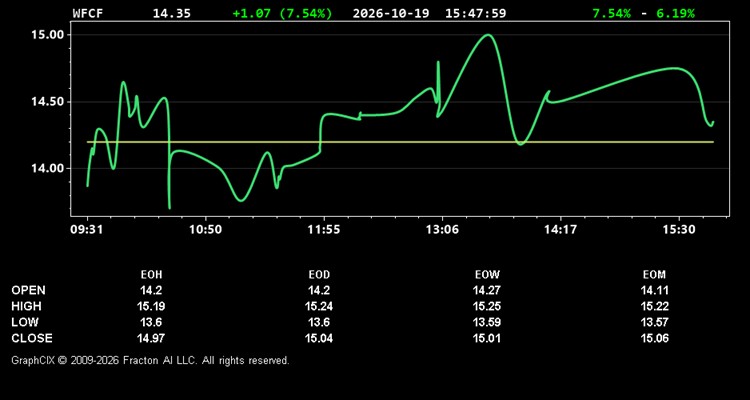Click the GraphCIX copyright notice
Viewport: 750px width, 400px height.
click(150, 360)
